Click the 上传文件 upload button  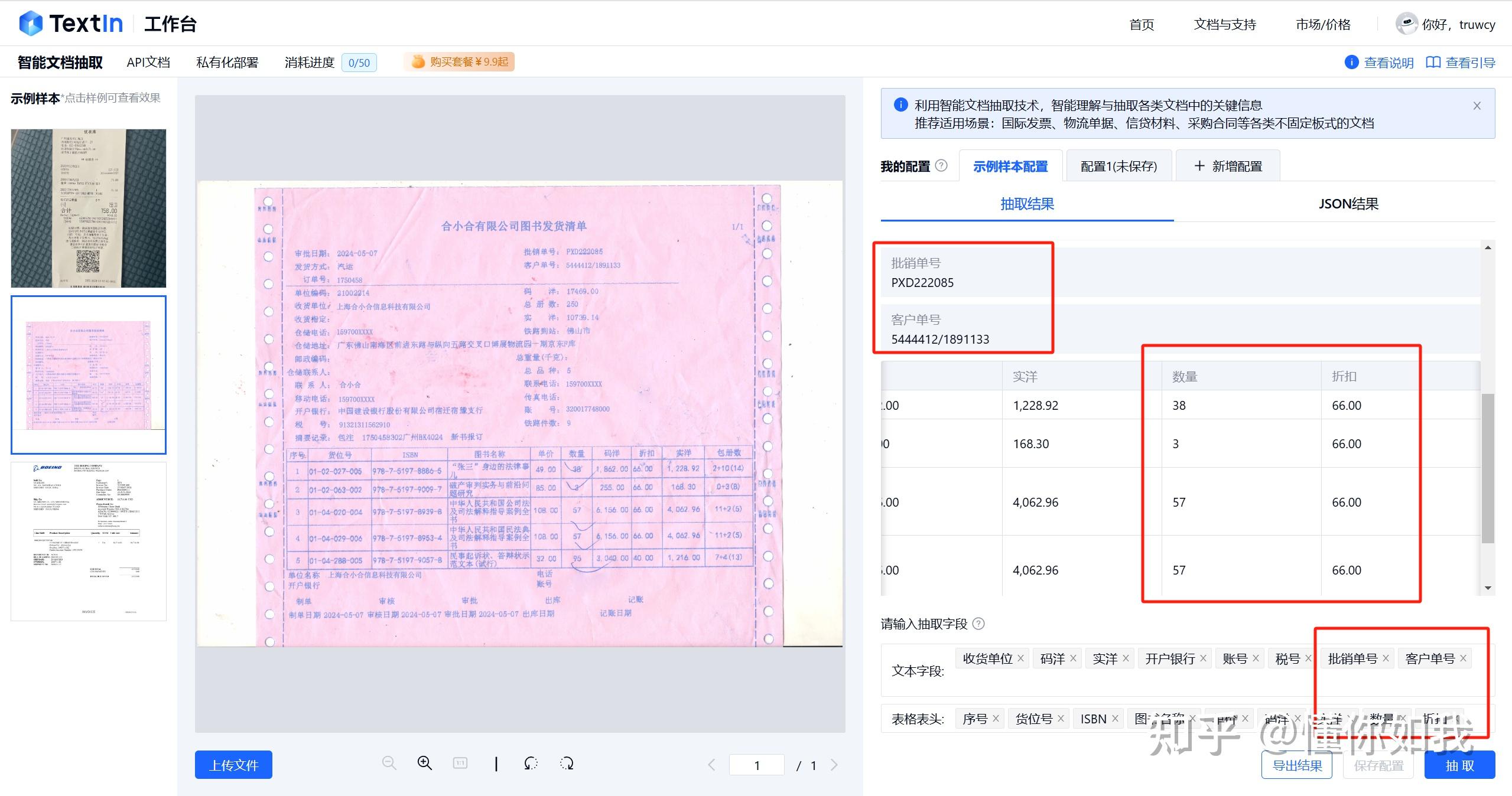233,764
